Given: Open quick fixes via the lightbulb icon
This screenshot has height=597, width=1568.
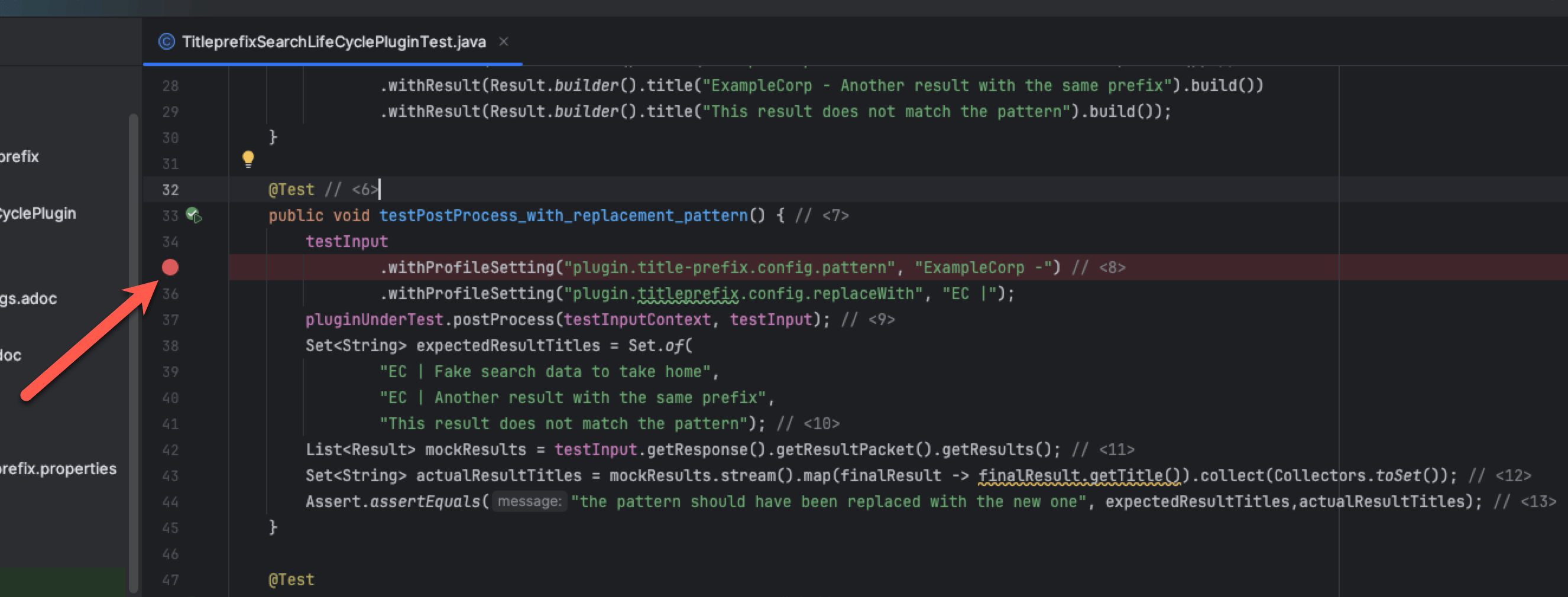Looking at the screenshot, I should 248,158.
